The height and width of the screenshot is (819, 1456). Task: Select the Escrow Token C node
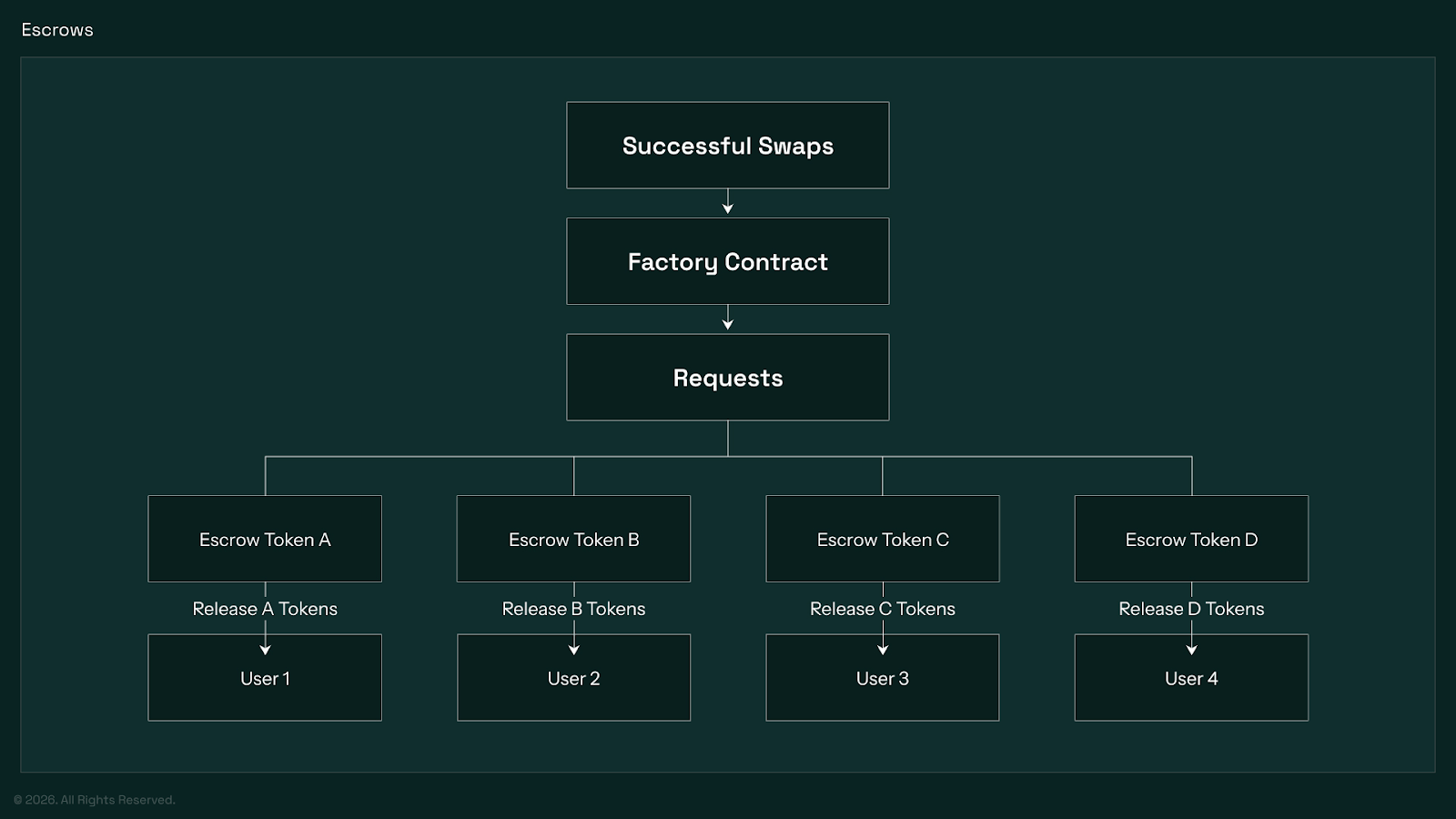click(882, 539)
